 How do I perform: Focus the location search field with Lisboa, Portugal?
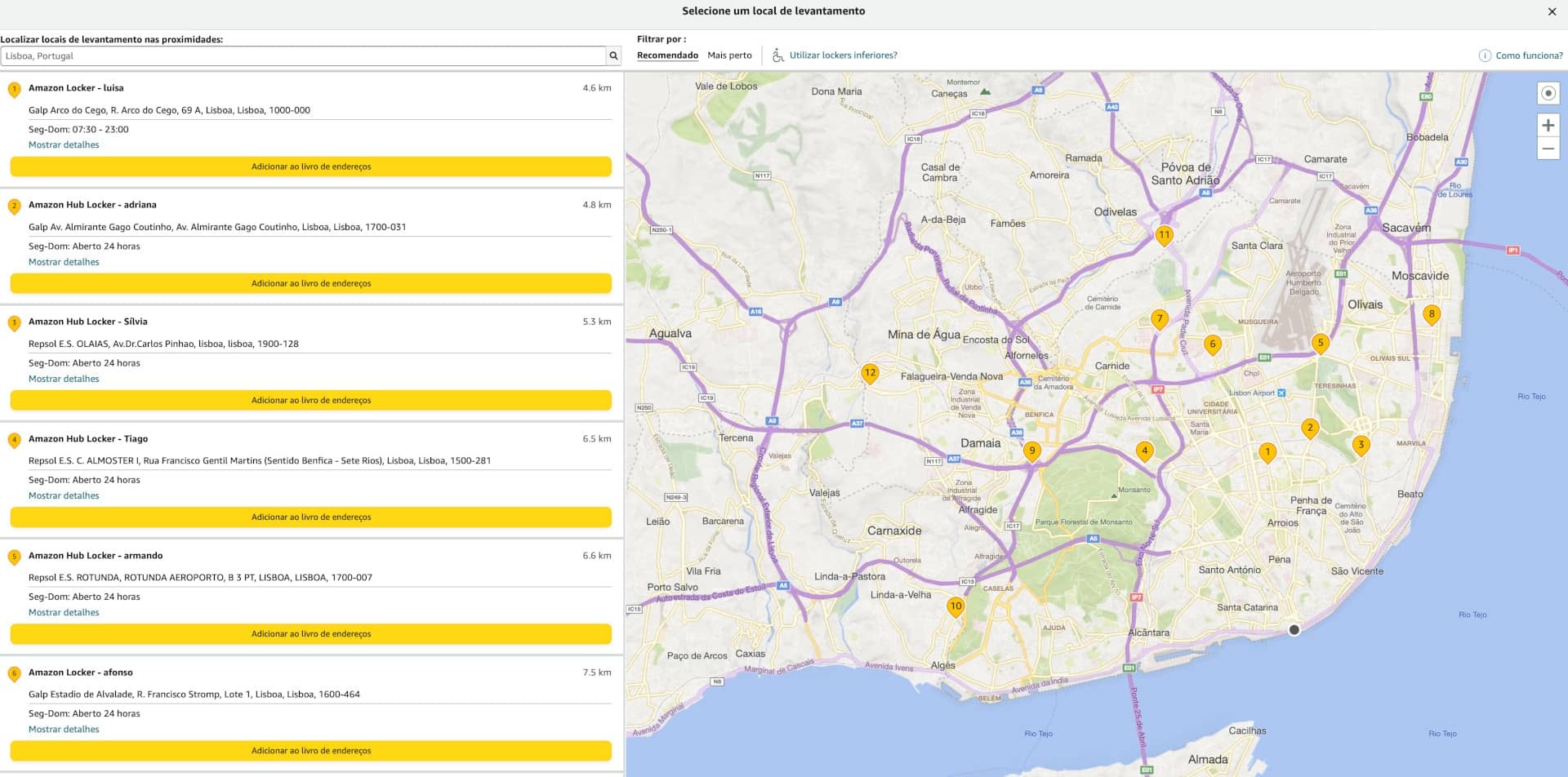303,56
